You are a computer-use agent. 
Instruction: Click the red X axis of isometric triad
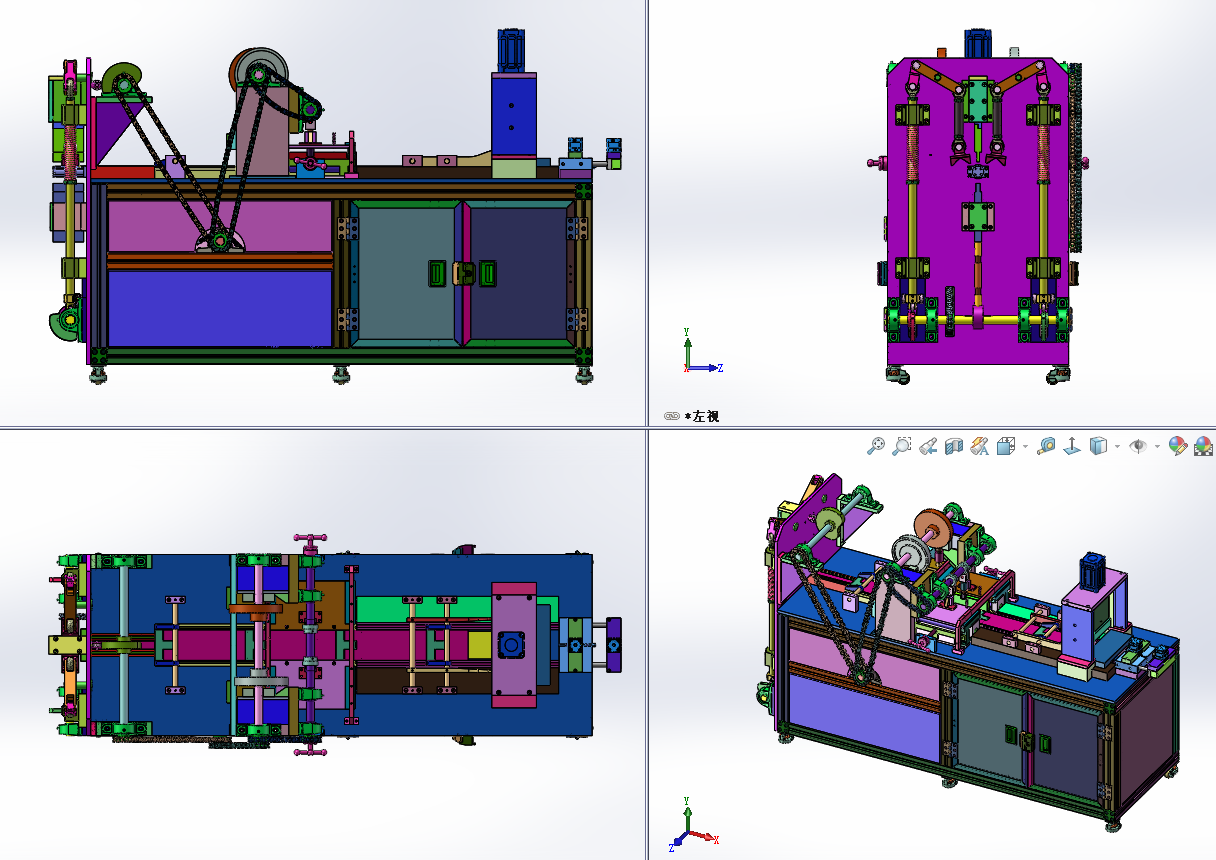pos(704,836)
